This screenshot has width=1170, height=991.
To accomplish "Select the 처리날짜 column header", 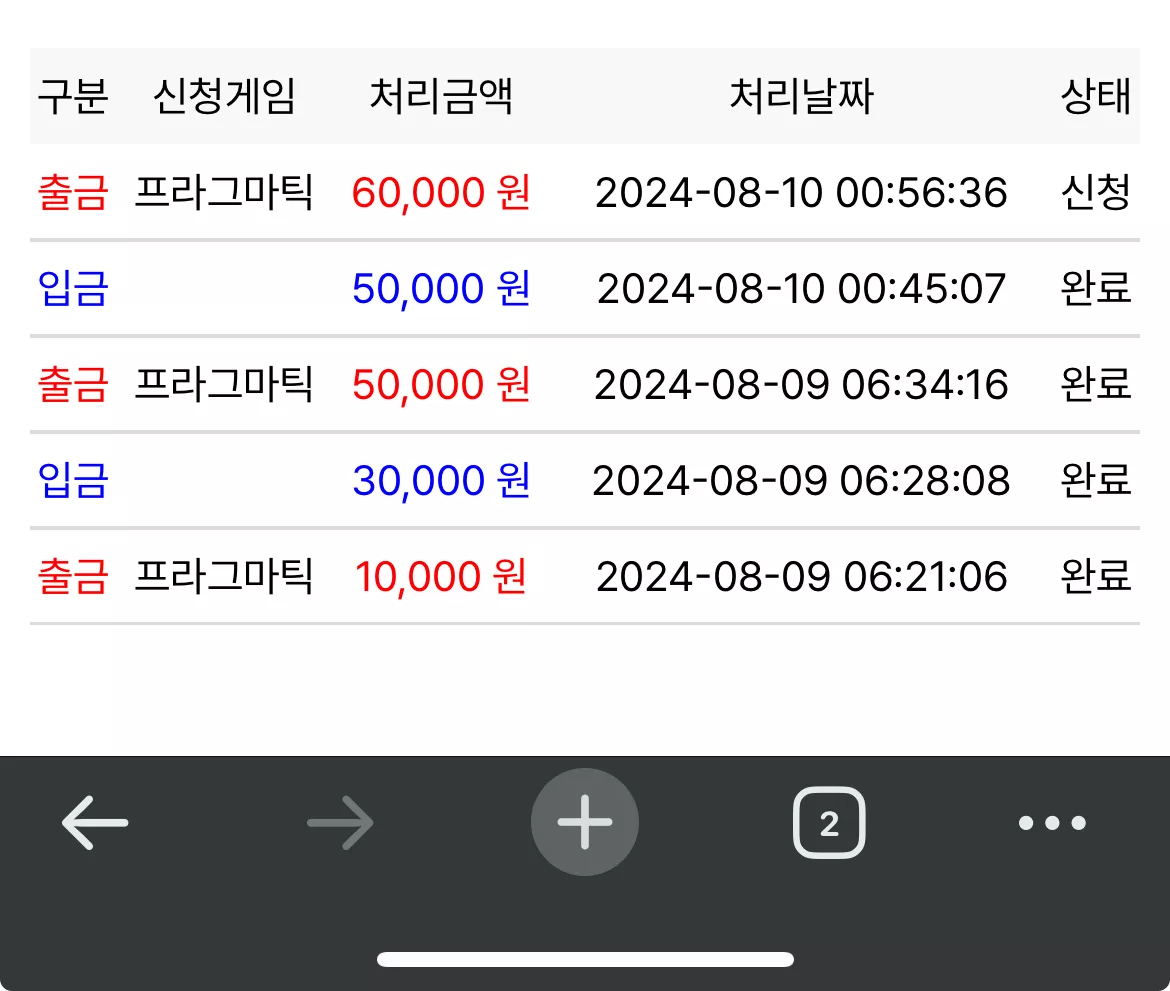I will point(801,96).
